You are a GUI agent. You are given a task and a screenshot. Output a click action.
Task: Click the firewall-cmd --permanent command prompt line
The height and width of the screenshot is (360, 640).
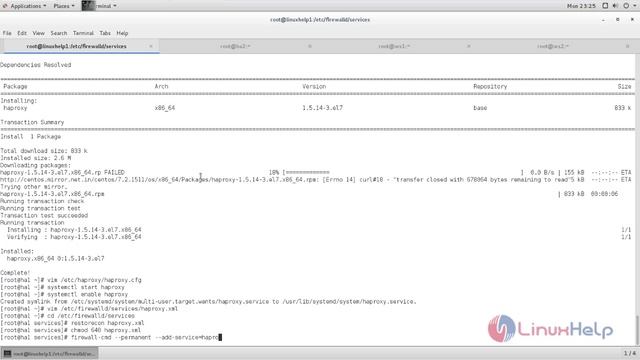pyautogui.click(x=111, y=338)
